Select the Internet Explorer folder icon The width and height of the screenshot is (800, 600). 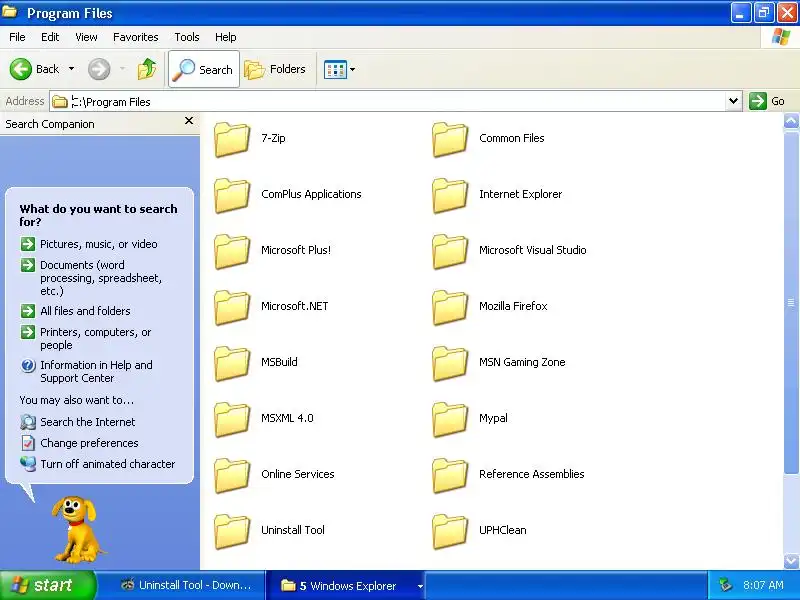point(450,195)
